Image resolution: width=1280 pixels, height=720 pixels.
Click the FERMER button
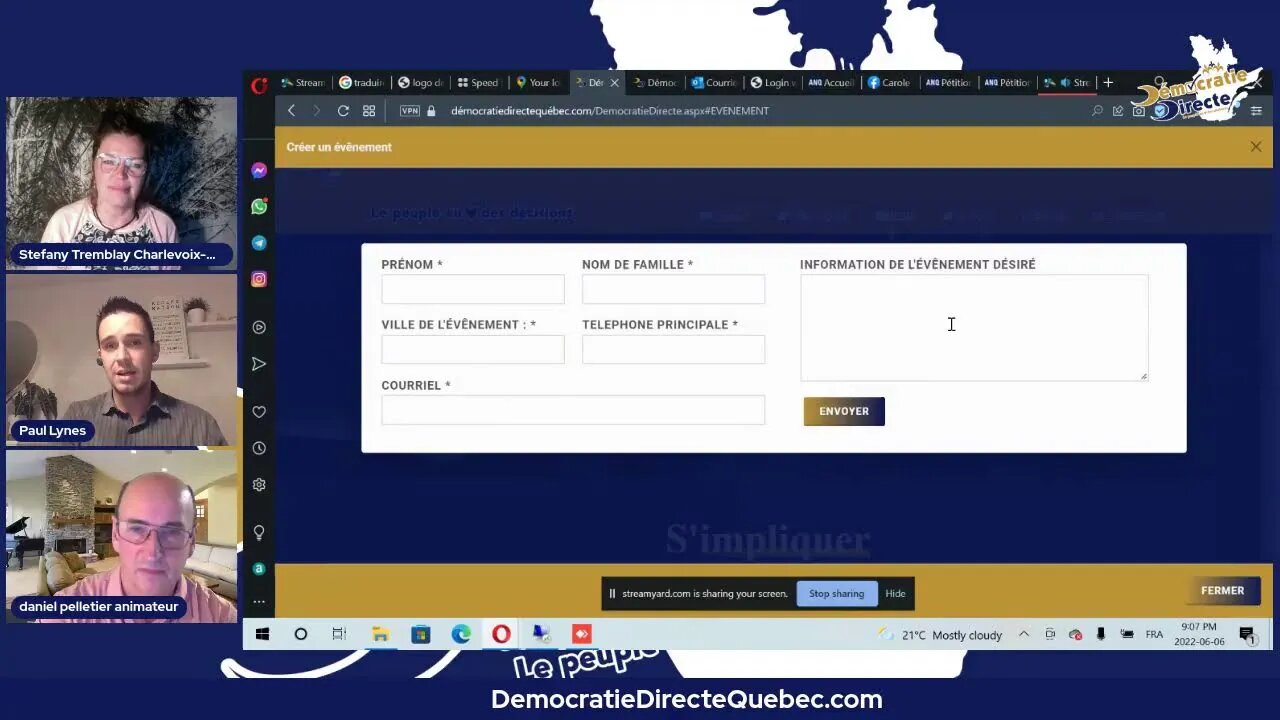[1222, 591]
